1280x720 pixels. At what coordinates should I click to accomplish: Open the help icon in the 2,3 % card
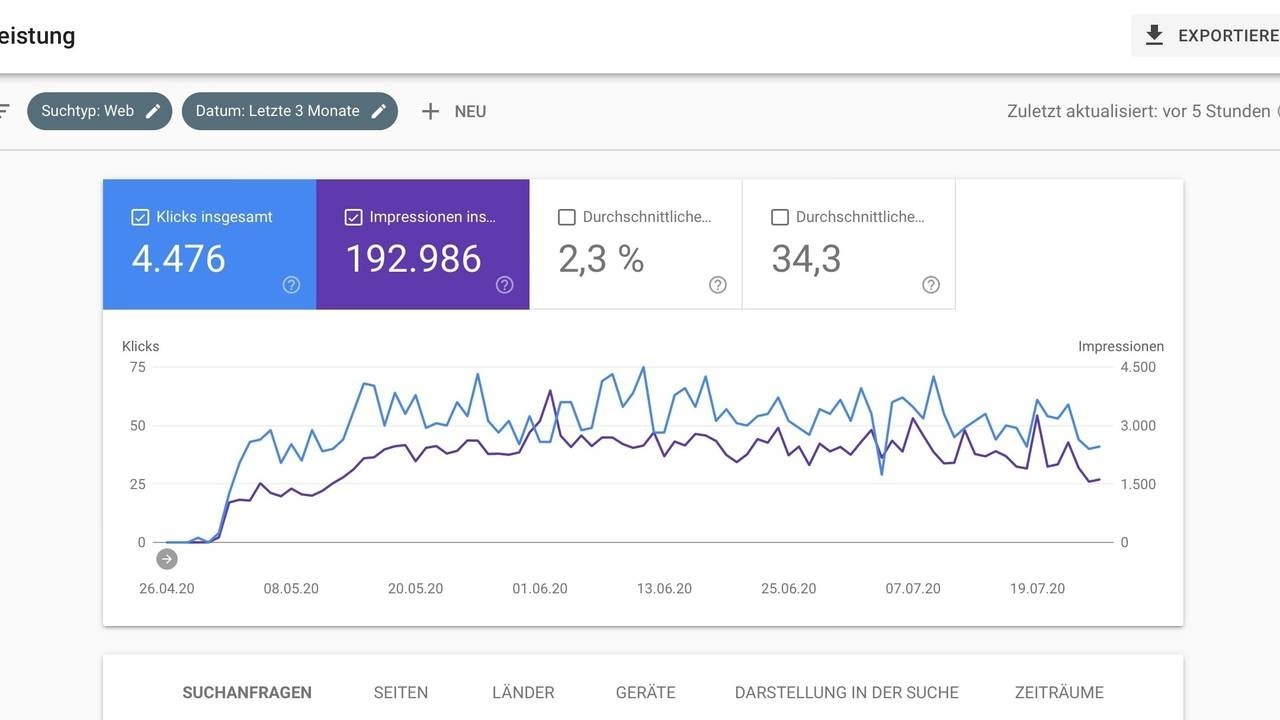pyautogui.click(x=718, y=285)
